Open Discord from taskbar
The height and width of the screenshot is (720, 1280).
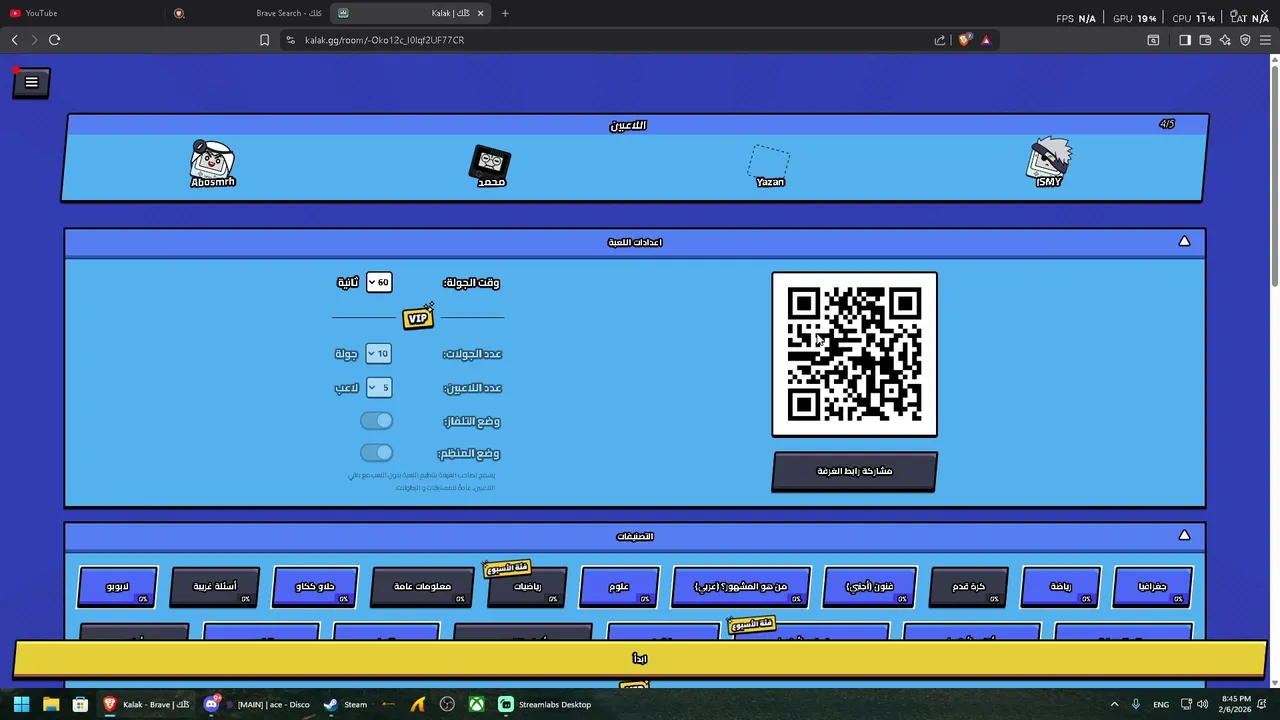[x=258, y=704]
